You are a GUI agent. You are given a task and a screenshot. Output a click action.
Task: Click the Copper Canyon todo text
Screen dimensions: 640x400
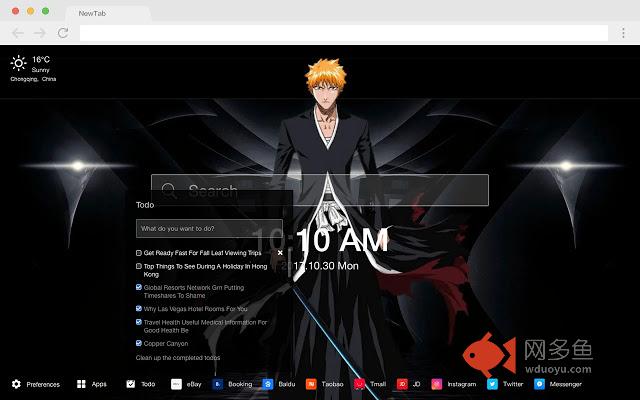pyautogui.click(x=166, y=344)
